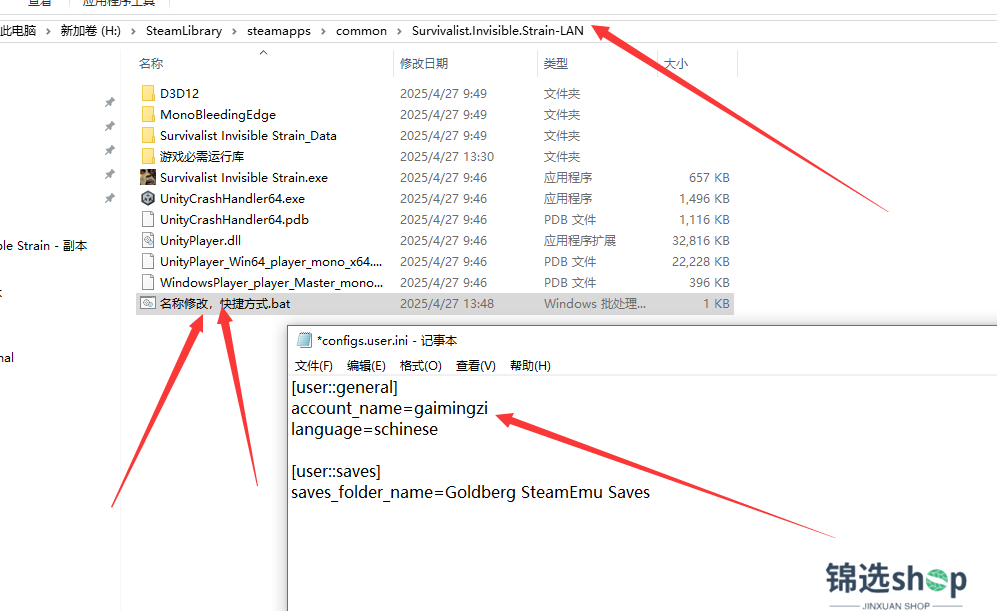The image size is (997, 611).
Task: Navigate to SteamLibrary in the breadcrumb
Action: (184, 31)
